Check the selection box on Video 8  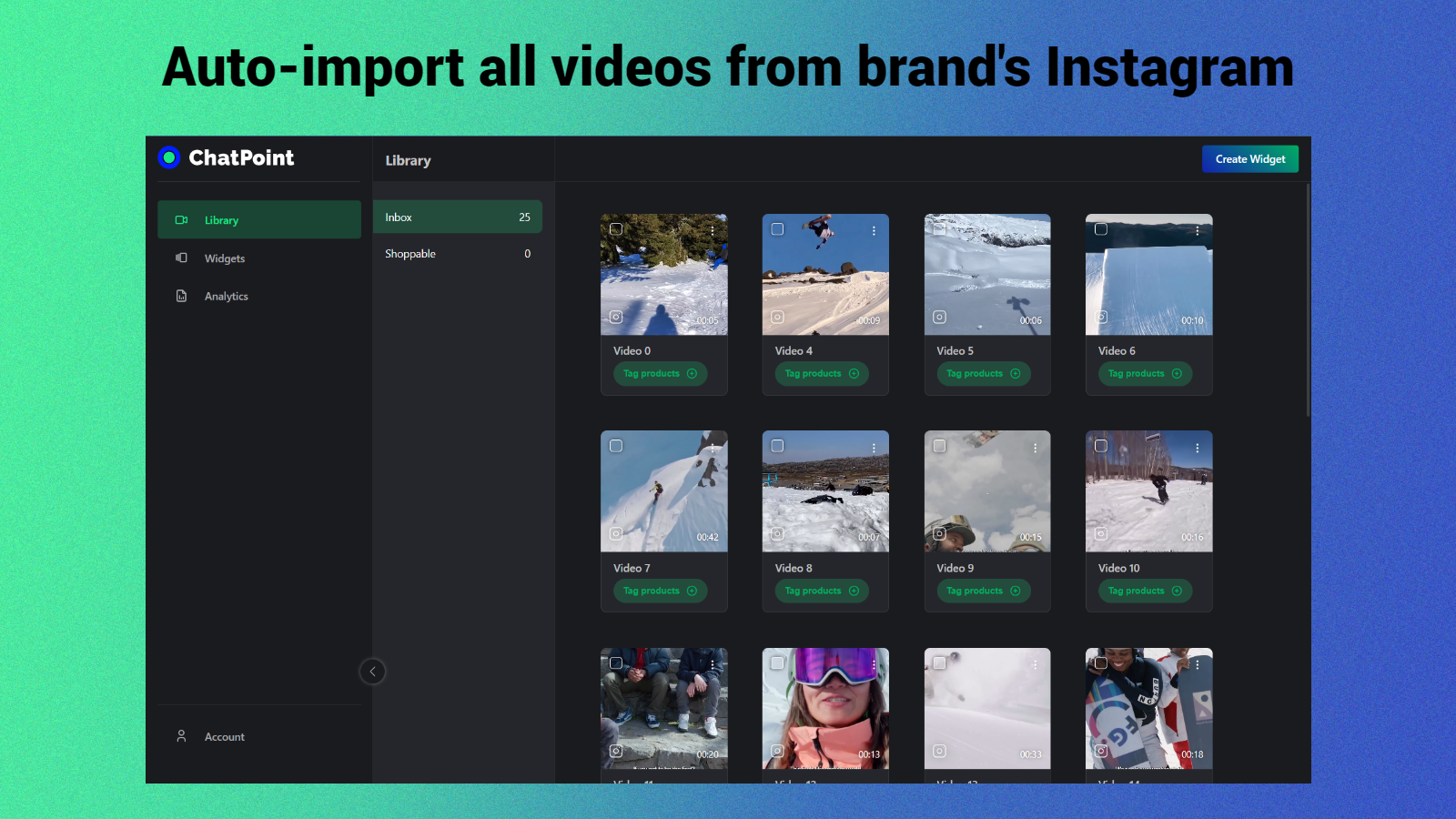tap(778, 446)
